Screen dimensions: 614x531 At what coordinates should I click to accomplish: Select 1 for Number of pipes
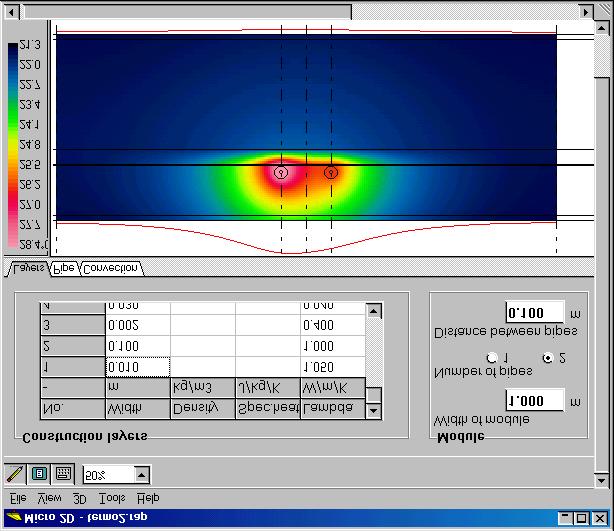click(491, 358)
